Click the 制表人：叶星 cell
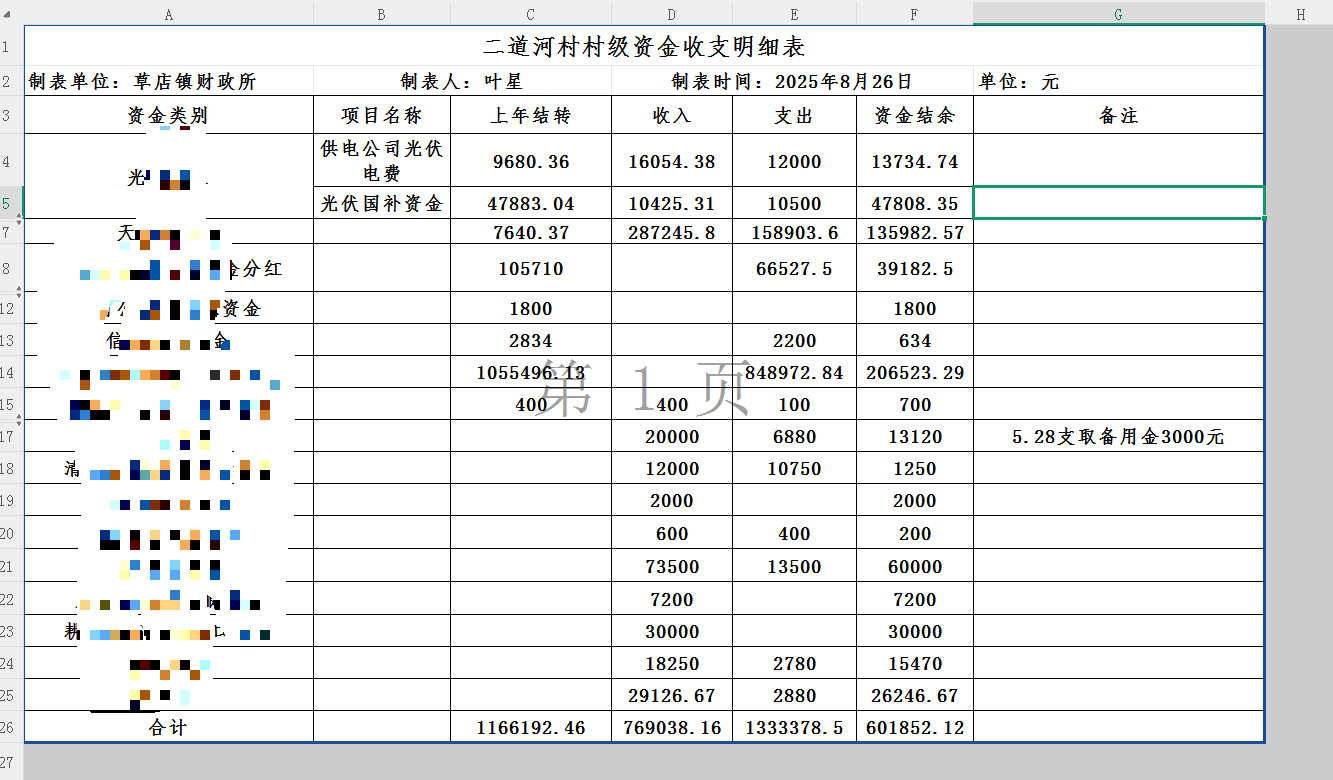Viewport: 1333px width, 780px height. point(462,82)
